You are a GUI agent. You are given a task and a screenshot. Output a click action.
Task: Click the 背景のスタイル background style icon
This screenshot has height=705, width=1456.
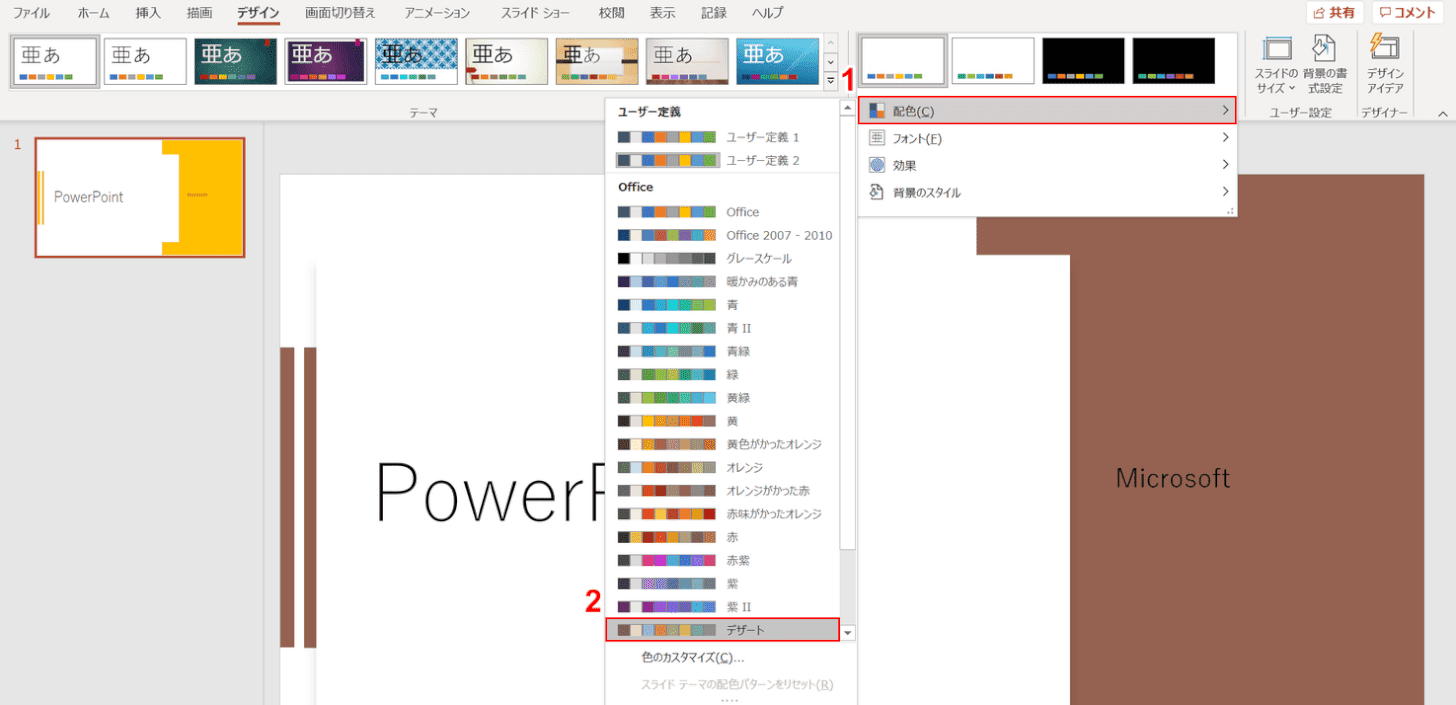[877, 192]
